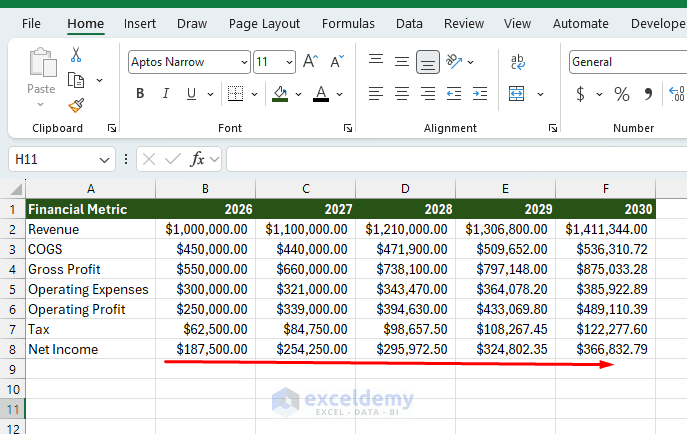Click the Select All corner triangle
The width and height of the screenshot is (687, 434).
tap(16, 189)
